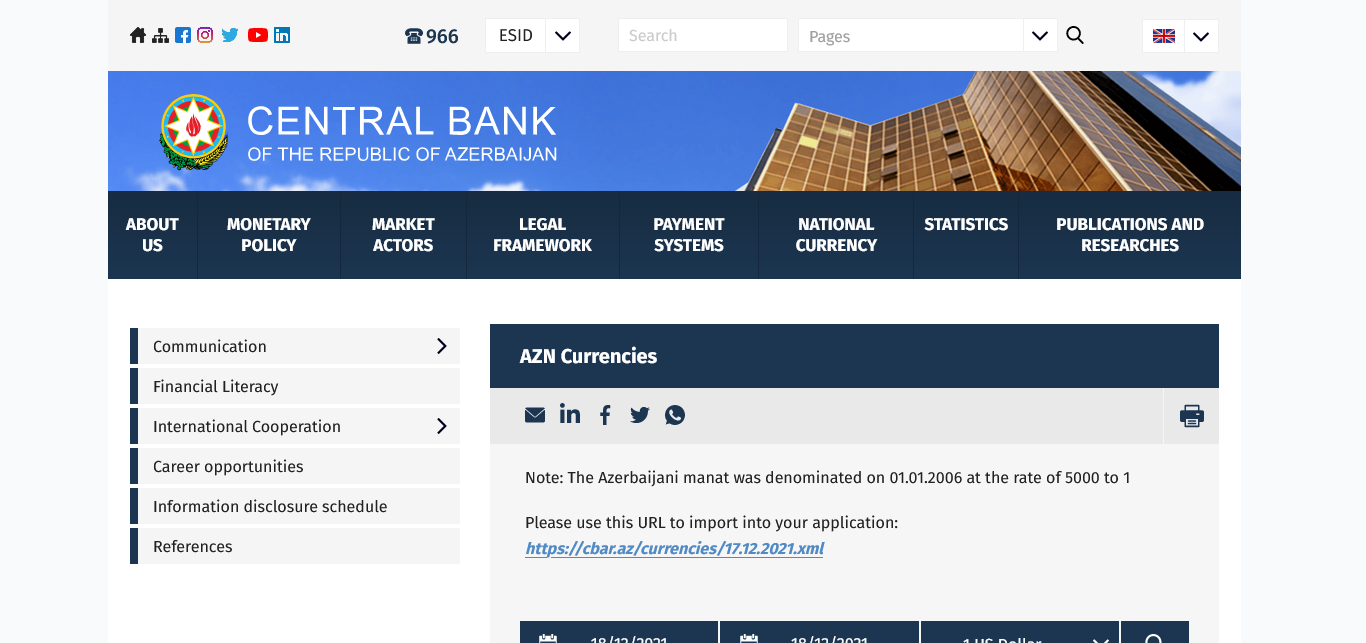Click the magnifier search icon in header
The height and width of the screenshot is (643, 1366).
coord(1075,36)
